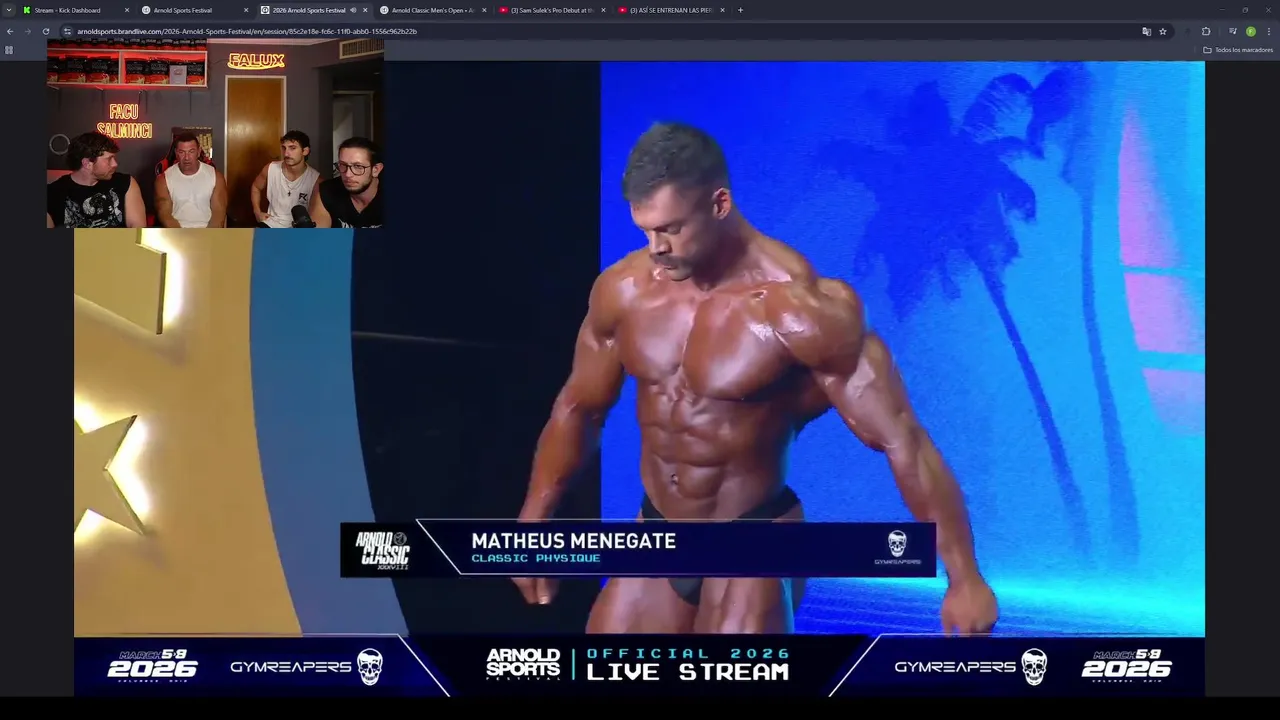Click right March 5-8 2026 logo in banner
1280x720 pixels.
point(1126,665)
